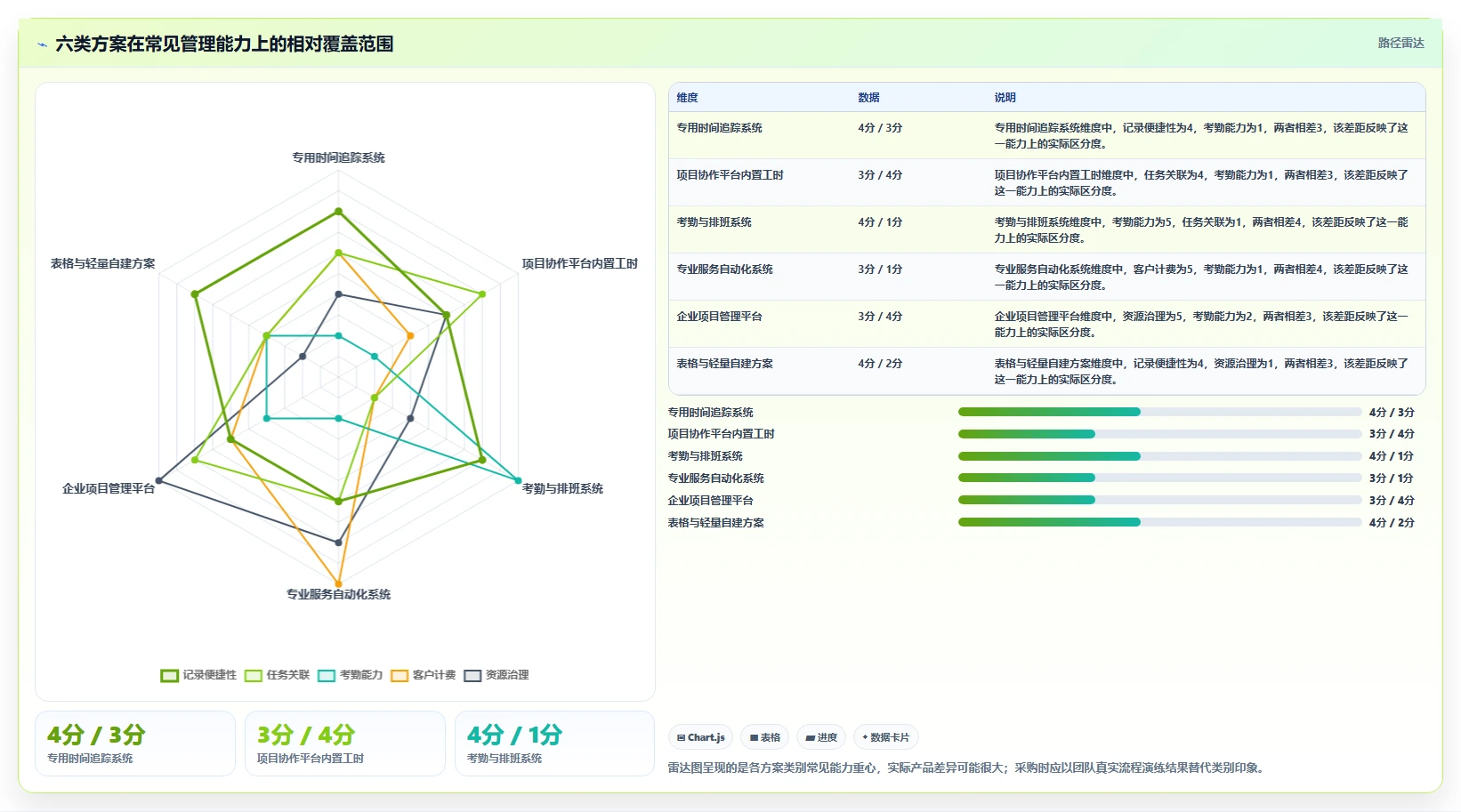Click the radar axis label 专业服务自动化系统
The height and width of the screenshot is (812, 1461).
point(338,594)
